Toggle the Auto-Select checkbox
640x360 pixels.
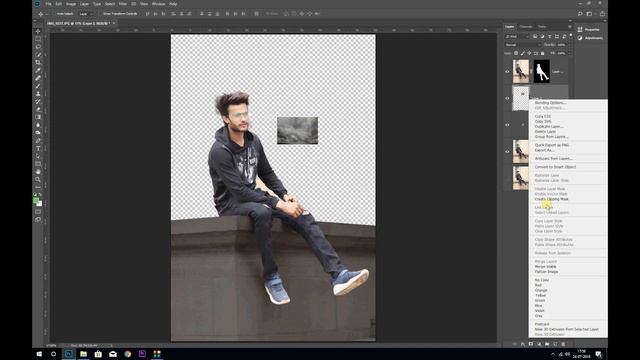pos(53,14)
